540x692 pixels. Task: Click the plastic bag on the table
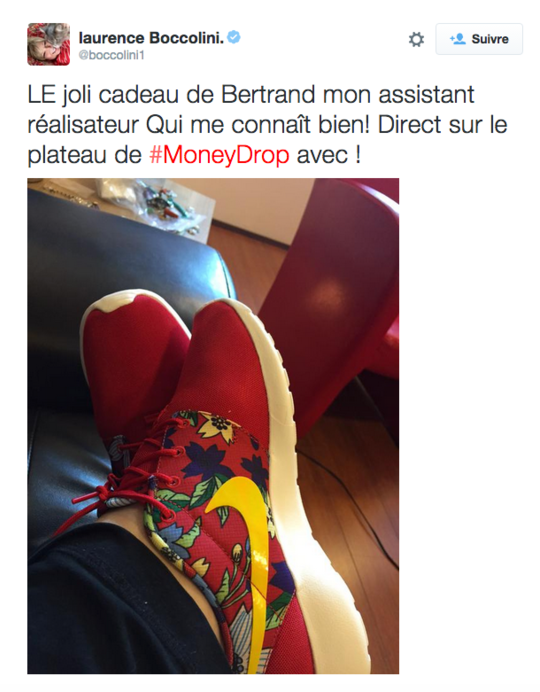[157, 205]
